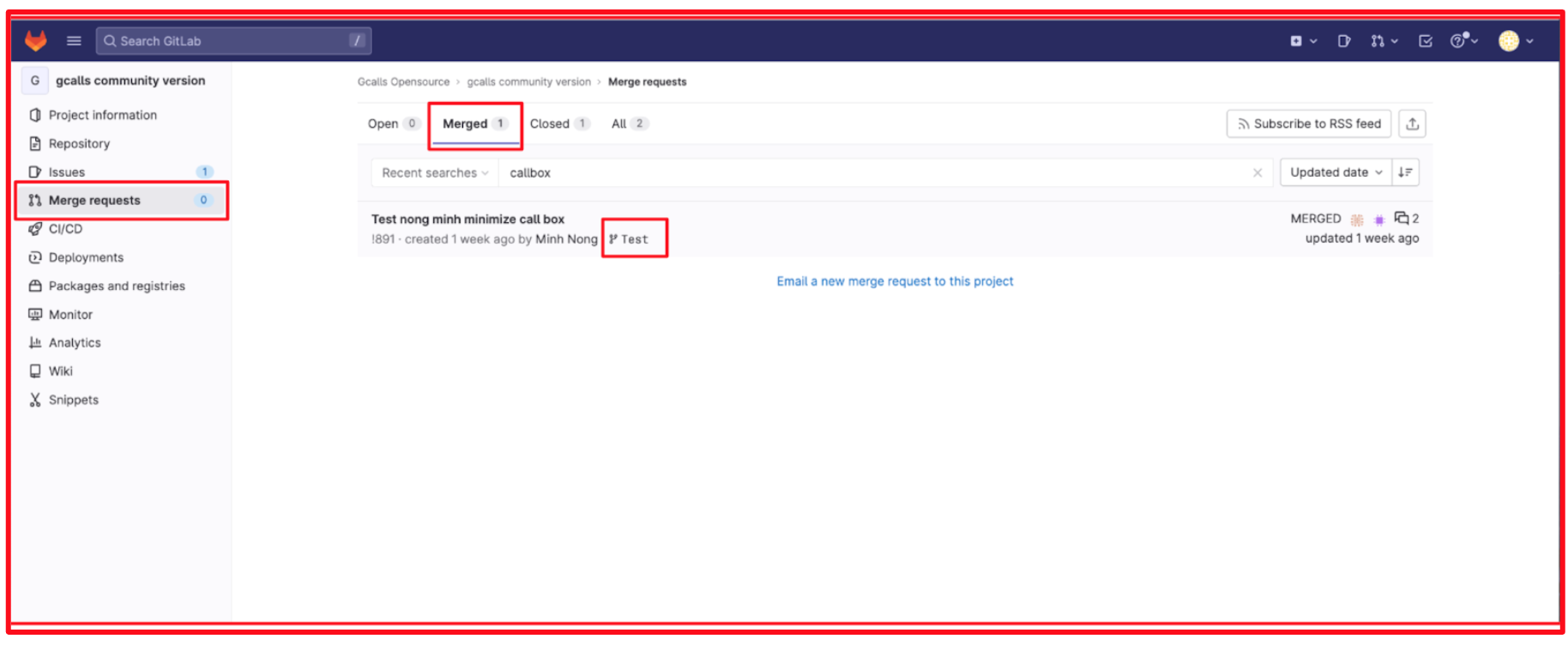Image resolution: width=1568 pixels, height=645 pixels.
Task: Click Email a new merge request link
Action: click(x=895, y=281)
